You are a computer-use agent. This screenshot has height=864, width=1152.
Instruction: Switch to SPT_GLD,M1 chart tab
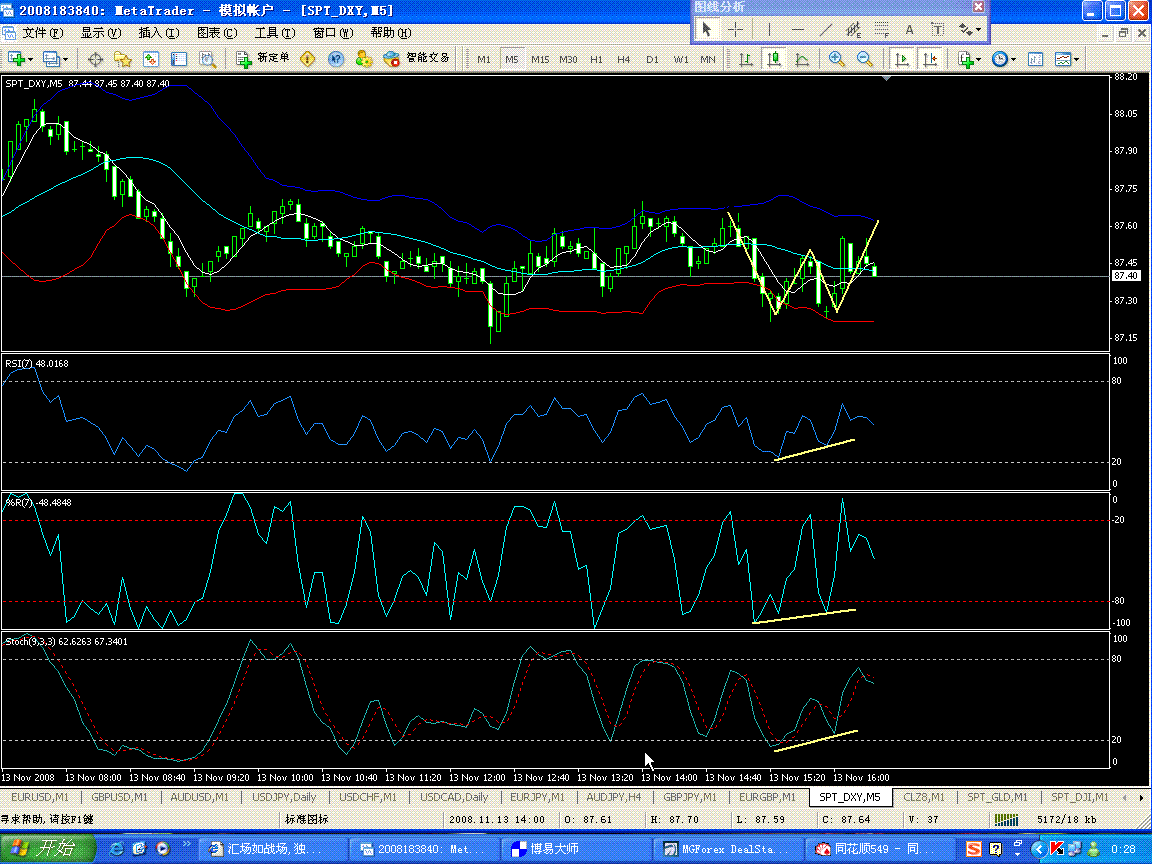[997, 797]
